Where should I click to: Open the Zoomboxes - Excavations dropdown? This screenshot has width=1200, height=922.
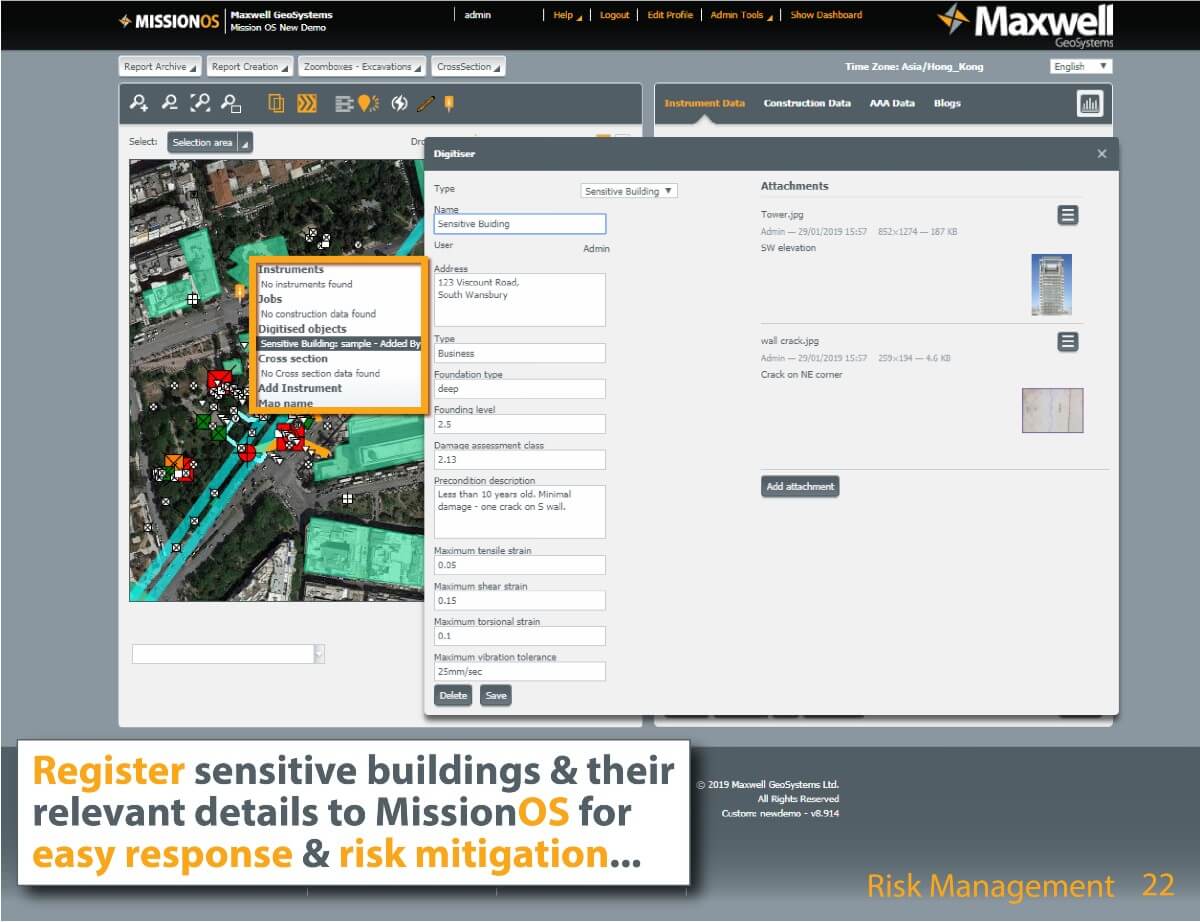pos(362,67)
